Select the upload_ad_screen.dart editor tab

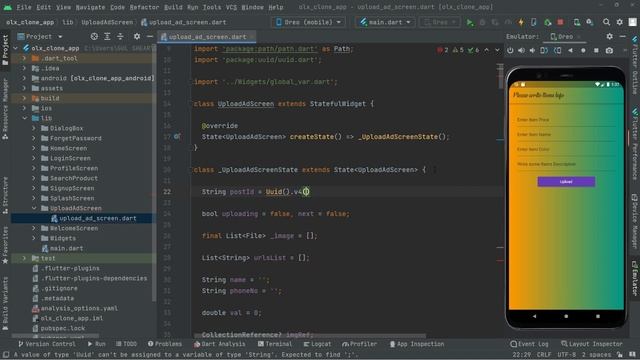coord(207,36)
